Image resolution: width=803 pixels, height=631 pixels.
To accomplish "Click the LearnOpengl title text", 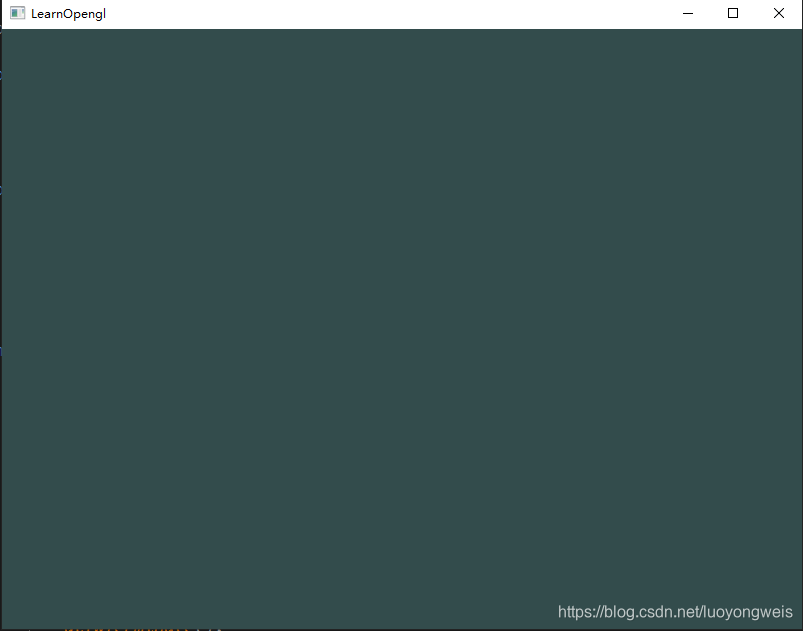I will pyautogui.click(x=66, y=13).
